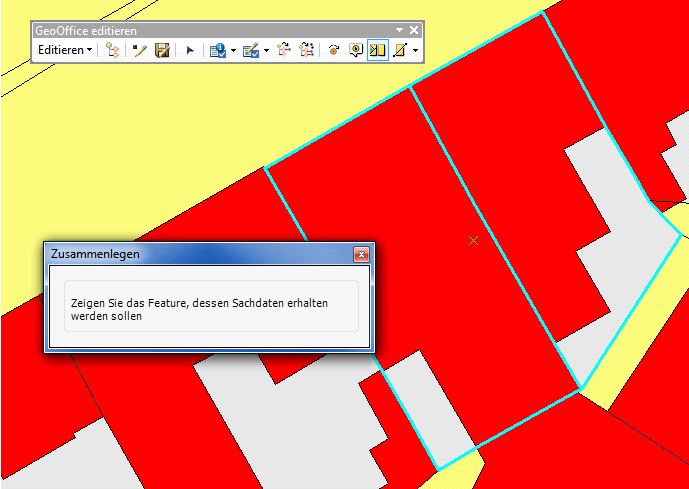Screen dimensions: 689x489
Task: Expand dropdown at right end of toolbar
Action: [415, 49]
